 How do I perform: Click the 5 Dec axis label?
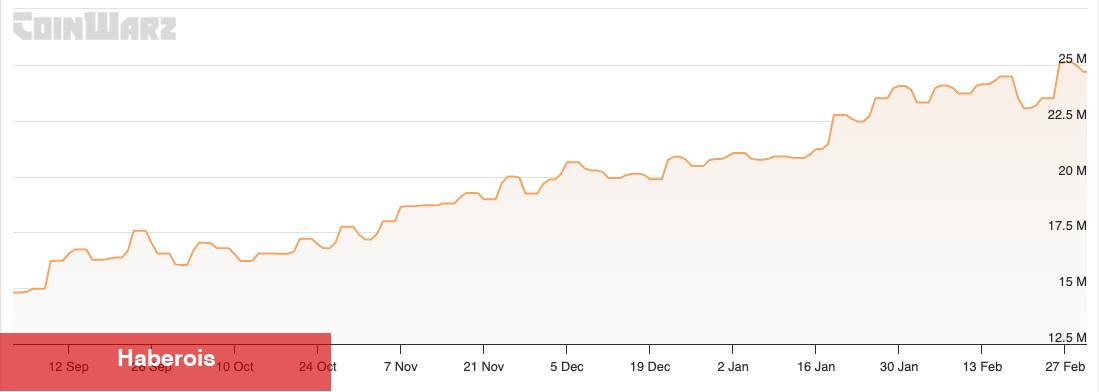click(x=566, y=367)
